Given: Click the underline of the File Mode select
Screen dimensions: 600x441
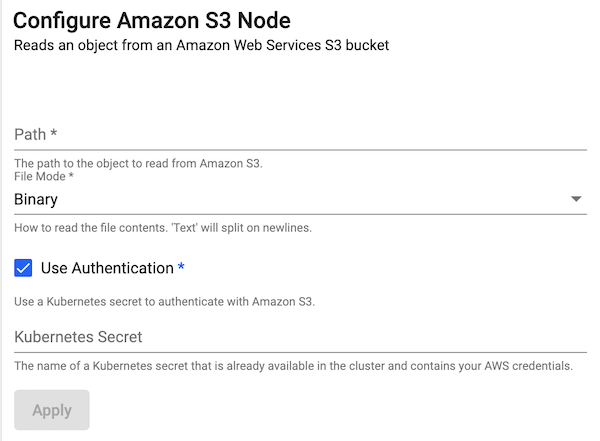Looking at the screenshot, I should (x=300, y=214).
